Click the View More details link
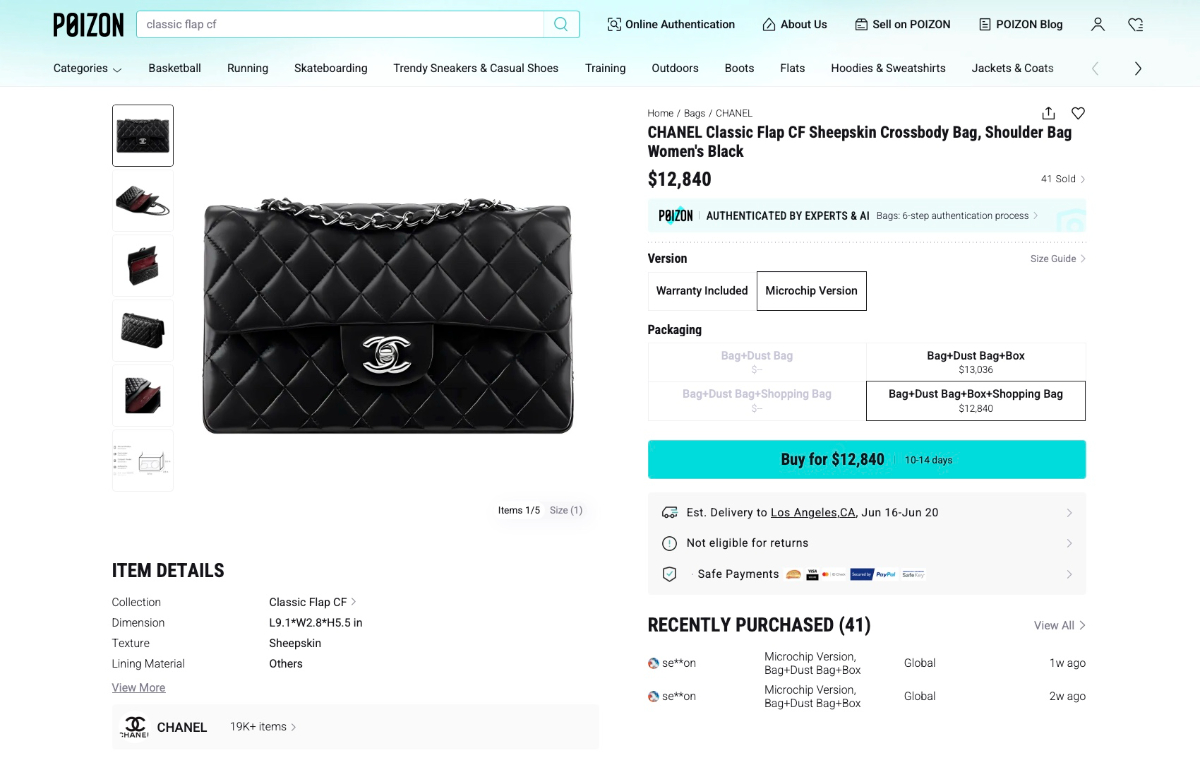Viewport: 1200px width, 770px height. 138,688
